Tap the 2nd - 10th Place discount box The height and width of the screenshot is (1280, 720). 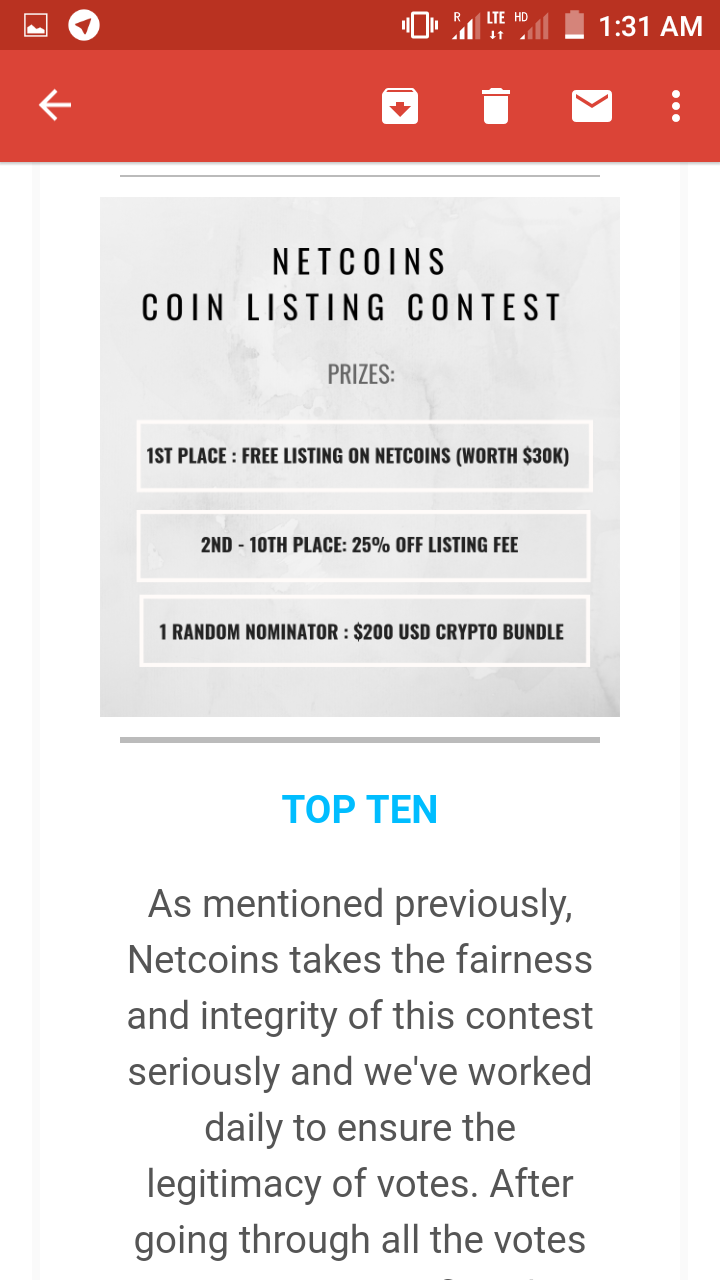pos(363,545)
